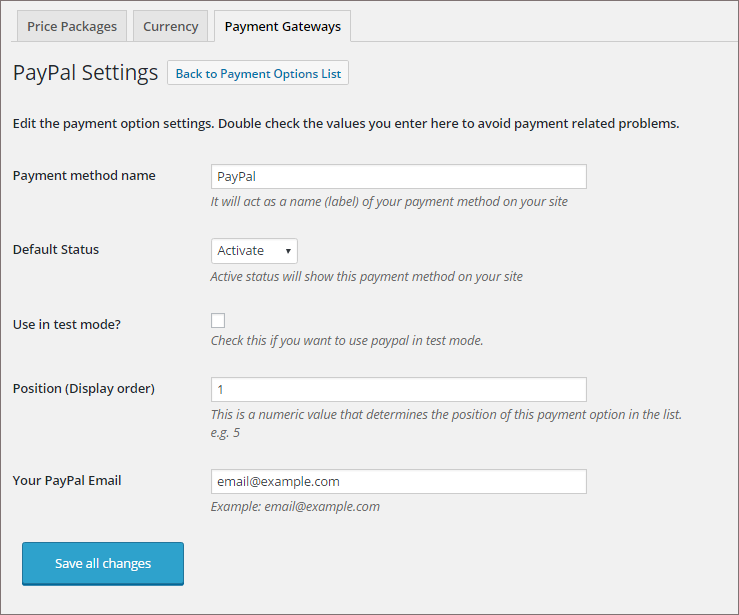Select the Payment Gateways tab
The width and height of the screenshot is (739, 615).
click(282, 26)
